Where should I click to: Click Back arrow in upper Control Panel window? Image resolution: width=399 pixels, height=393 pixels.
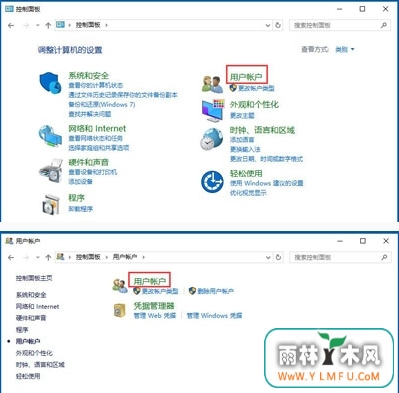click(11, 25)
